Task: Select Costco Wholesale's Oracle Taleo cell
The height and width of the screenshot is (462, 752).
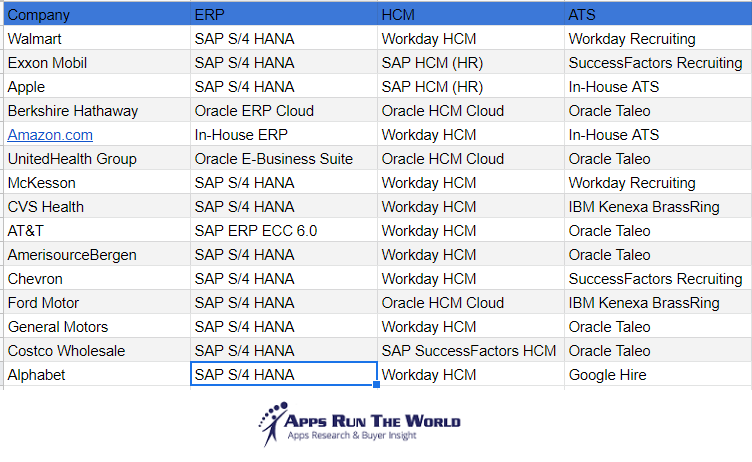Action: click(x=658, y=350)
